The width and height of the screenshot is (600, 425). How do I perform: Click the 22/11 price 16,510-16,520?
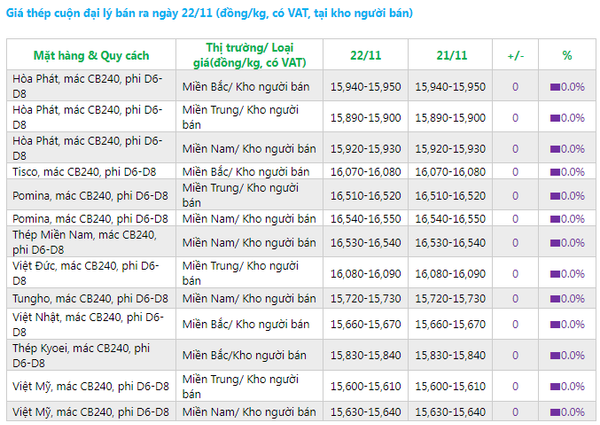[x=366, y=195]
